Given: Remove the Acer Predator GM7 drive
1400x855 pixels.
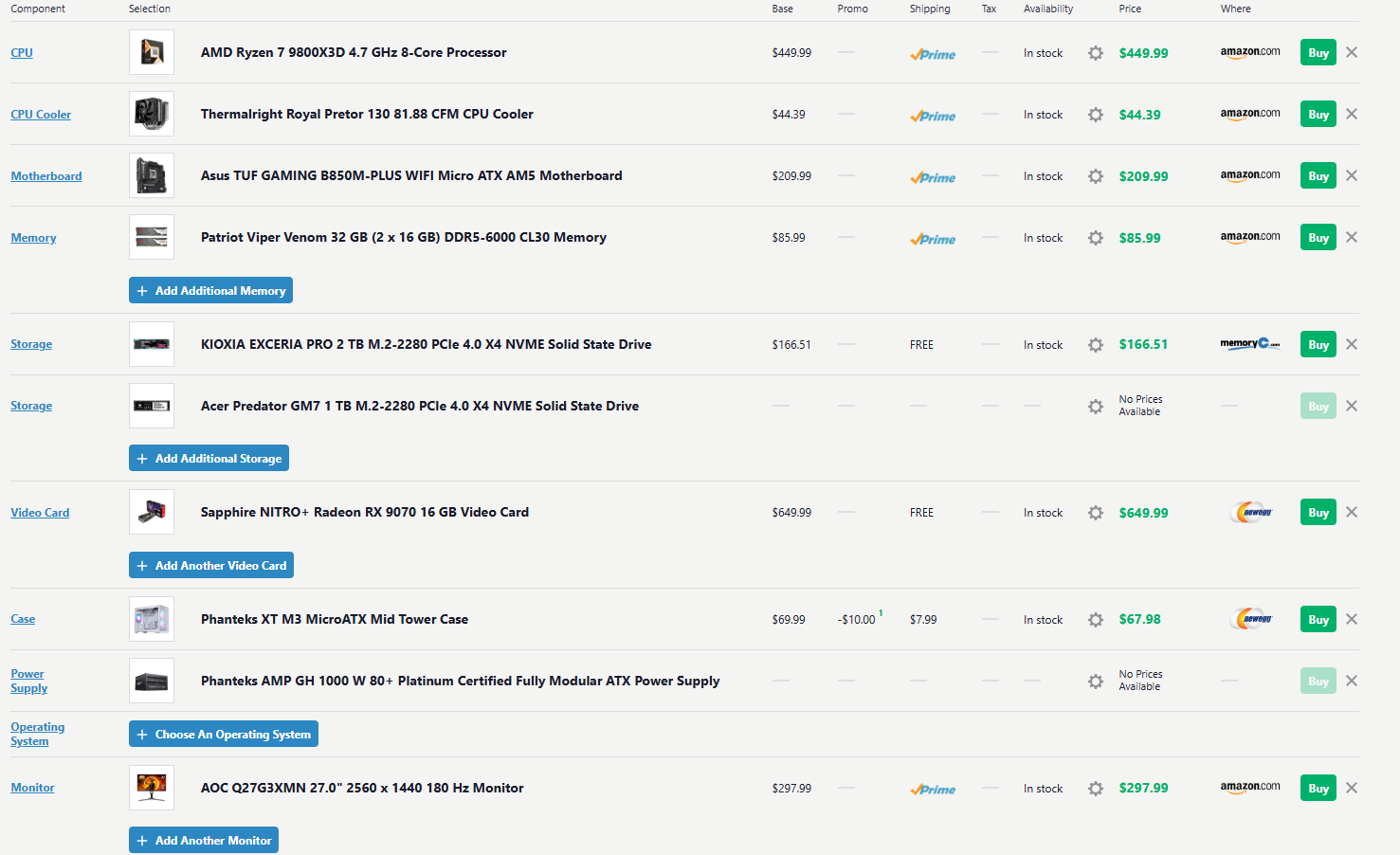Looking at the screenshot, I should tap(1352, 406).
